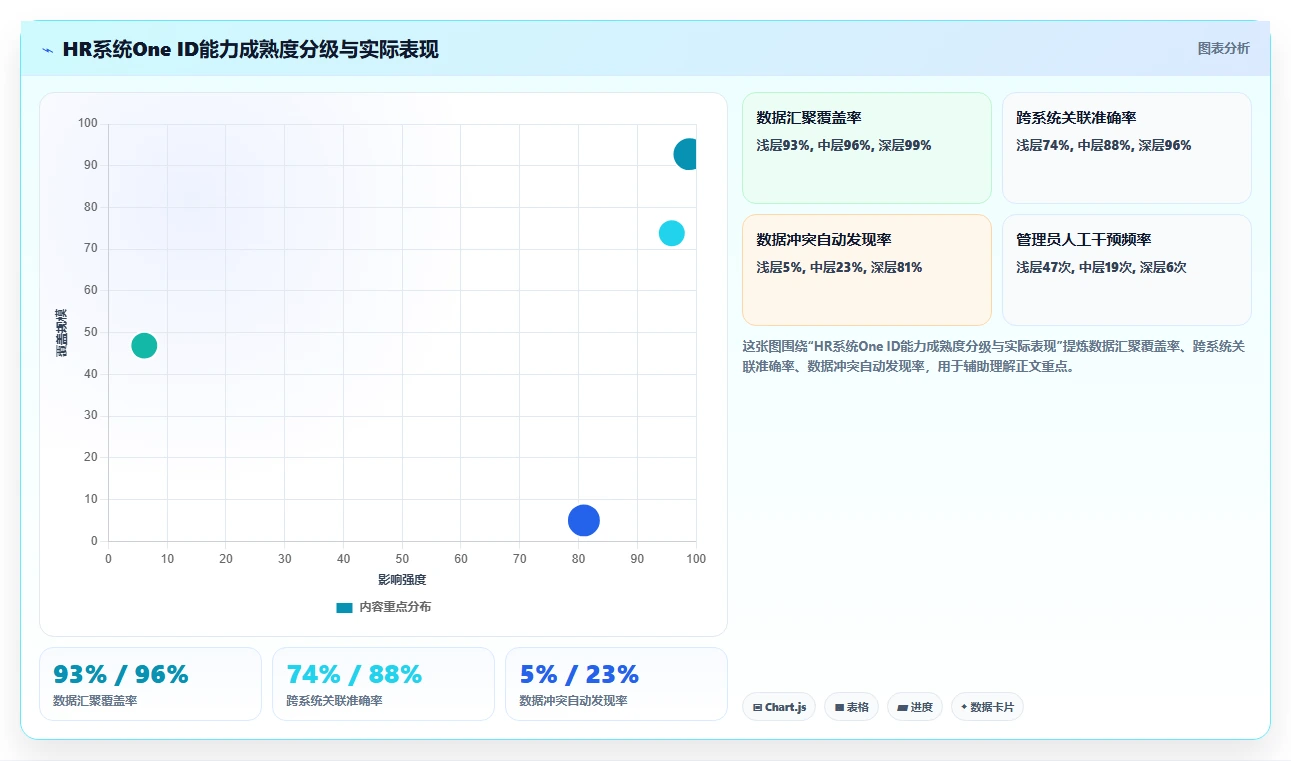The height and width of the screenshot is (761, 1291).
Task: Click the 内容重点分布 legend label
Action: [x=395, y=607]
